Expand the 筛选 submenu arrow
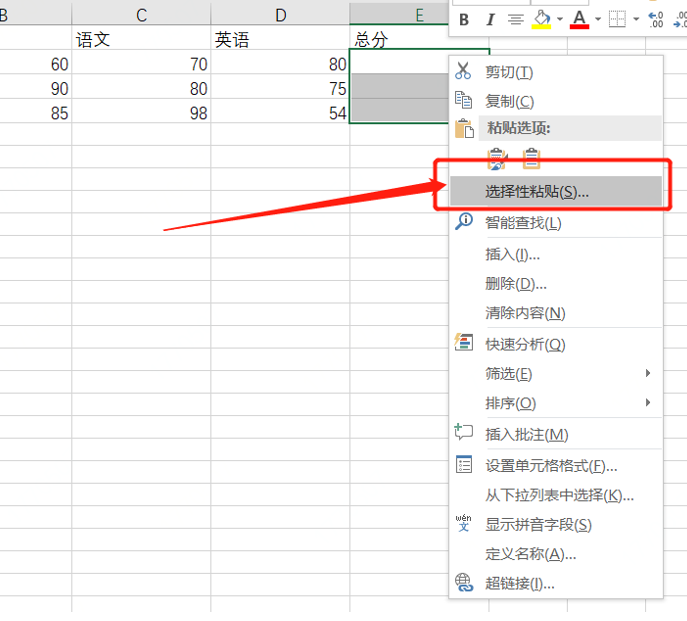Image resolution: width=687 pixels, height=621 pixels. (648, 373)
